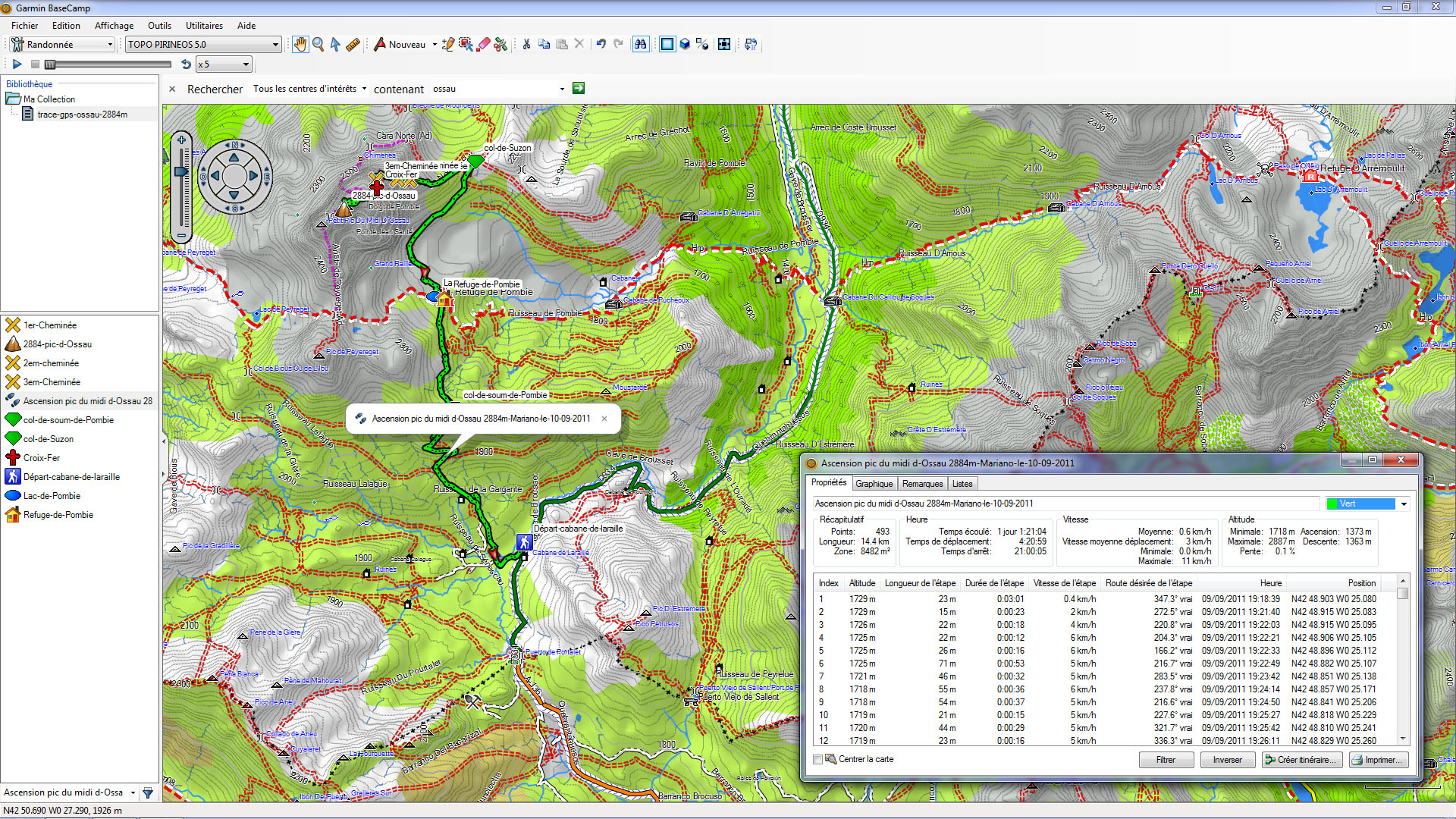Click the green search go arrow
This screenshot has width=1456, height=819.
click(579, 89)
